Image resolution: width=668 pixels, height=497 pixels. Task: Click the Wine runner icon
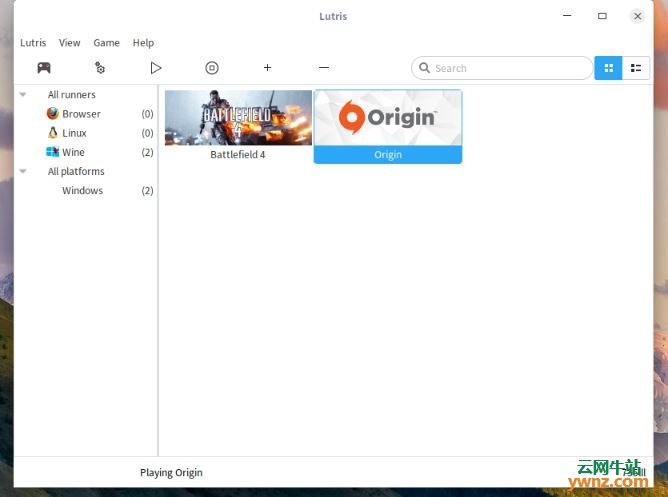coord(52,152)
